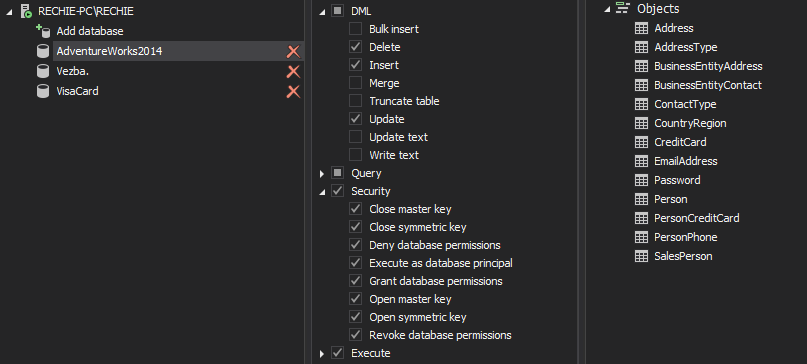Collapse the RECHIE-PC\RECHIE server node
The width and height of the screenshot is (807, 364).
pos(9,12)
